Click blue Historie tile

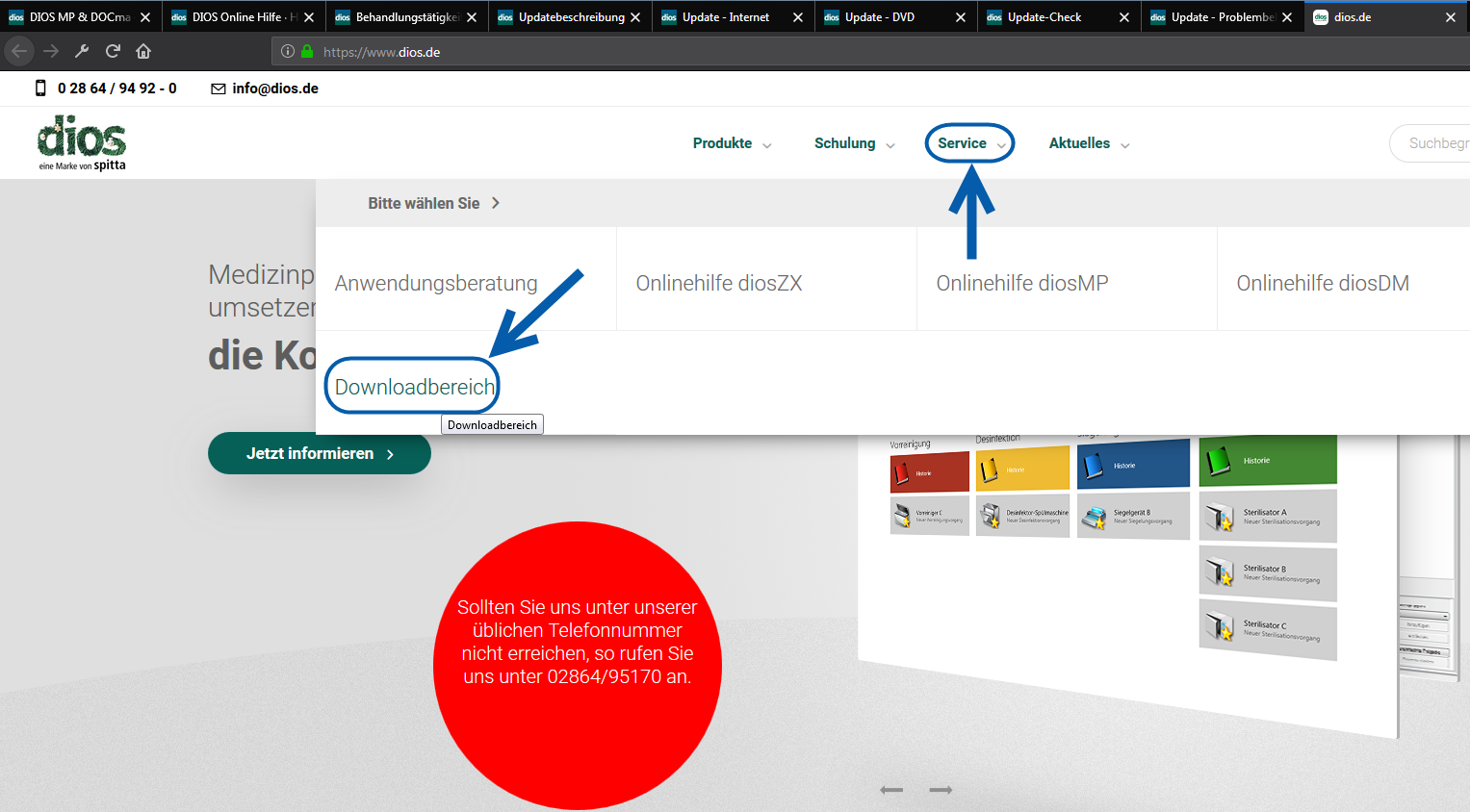[1134, 465]
